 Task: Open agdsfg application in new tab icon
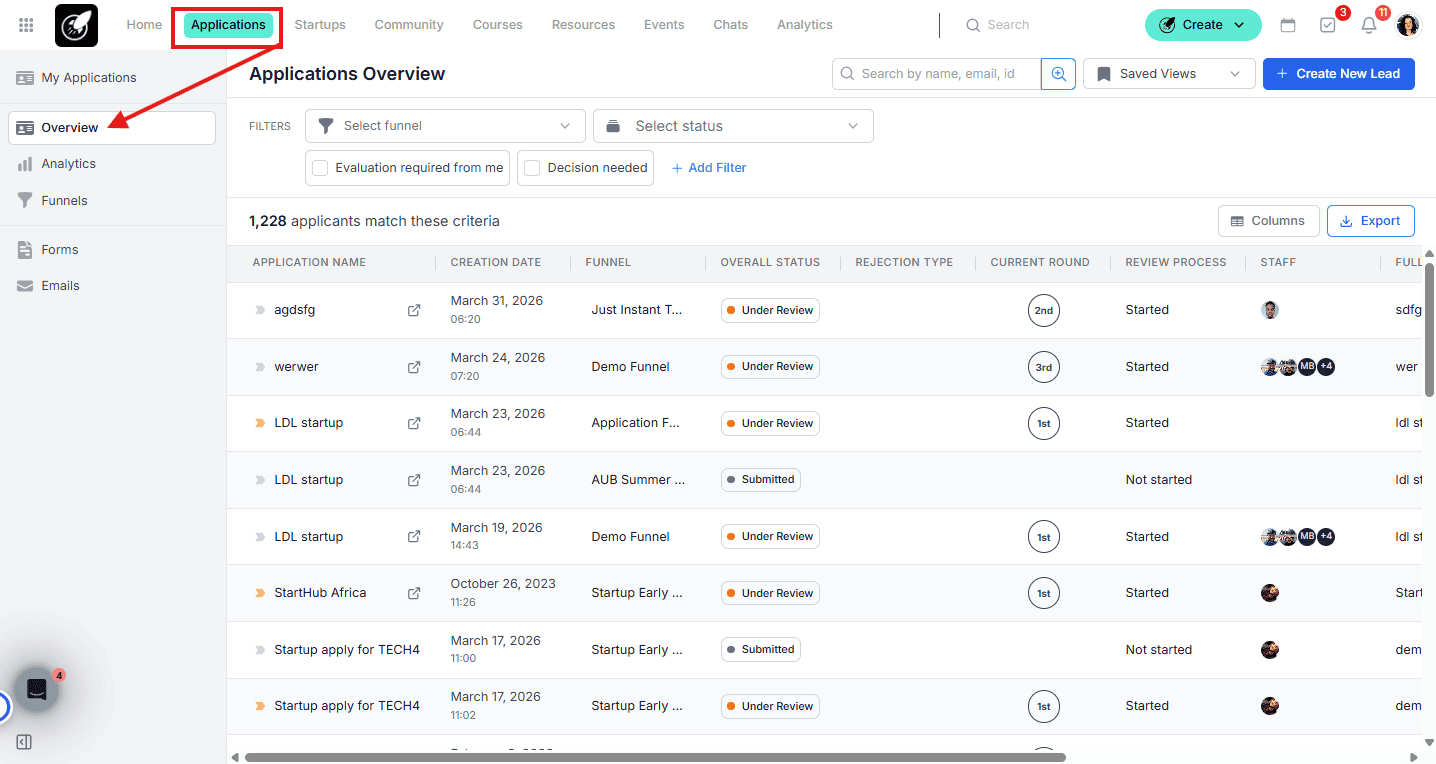(414, 310)
